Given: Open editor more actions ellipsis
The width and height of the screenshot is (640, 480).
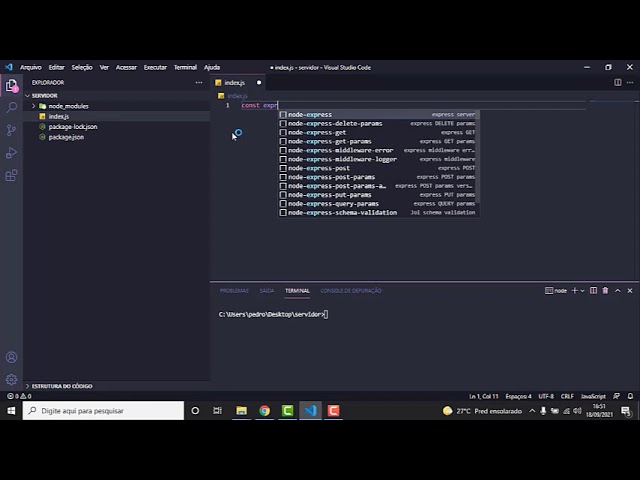Looking at the screenshot, I should click(x=630, y=82).
